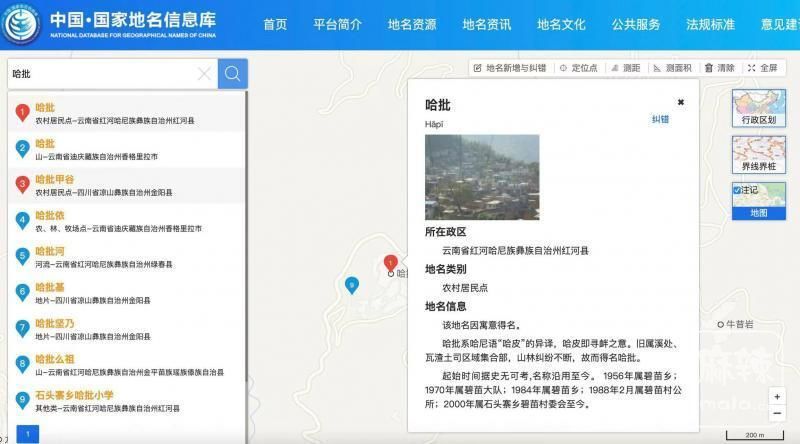
Task: Click the 清除 trash clear tool
Action: point(720,68)
